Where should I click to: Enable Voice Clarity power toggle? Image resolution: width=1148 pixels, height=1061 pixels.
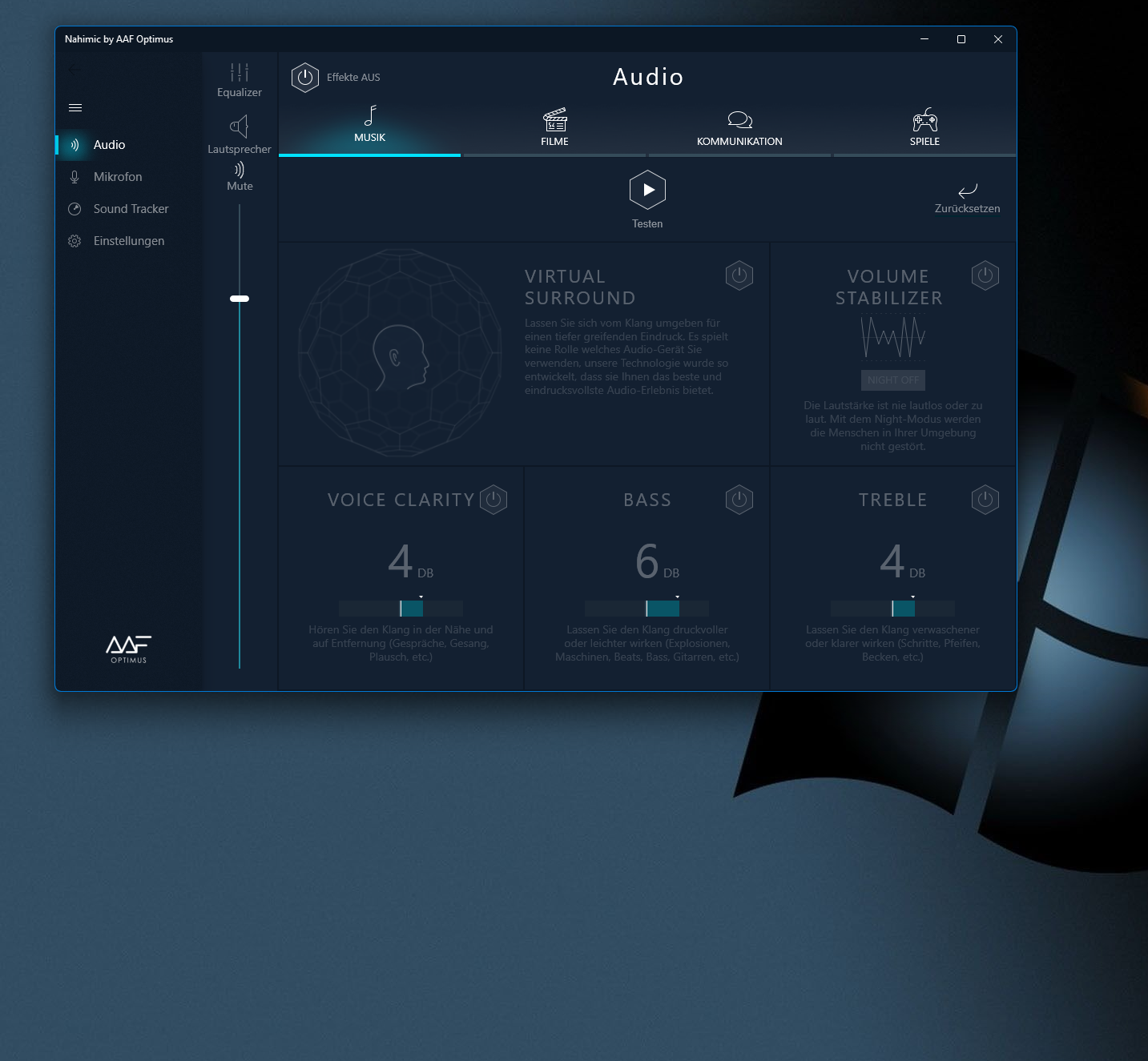(x=493, y=500)
